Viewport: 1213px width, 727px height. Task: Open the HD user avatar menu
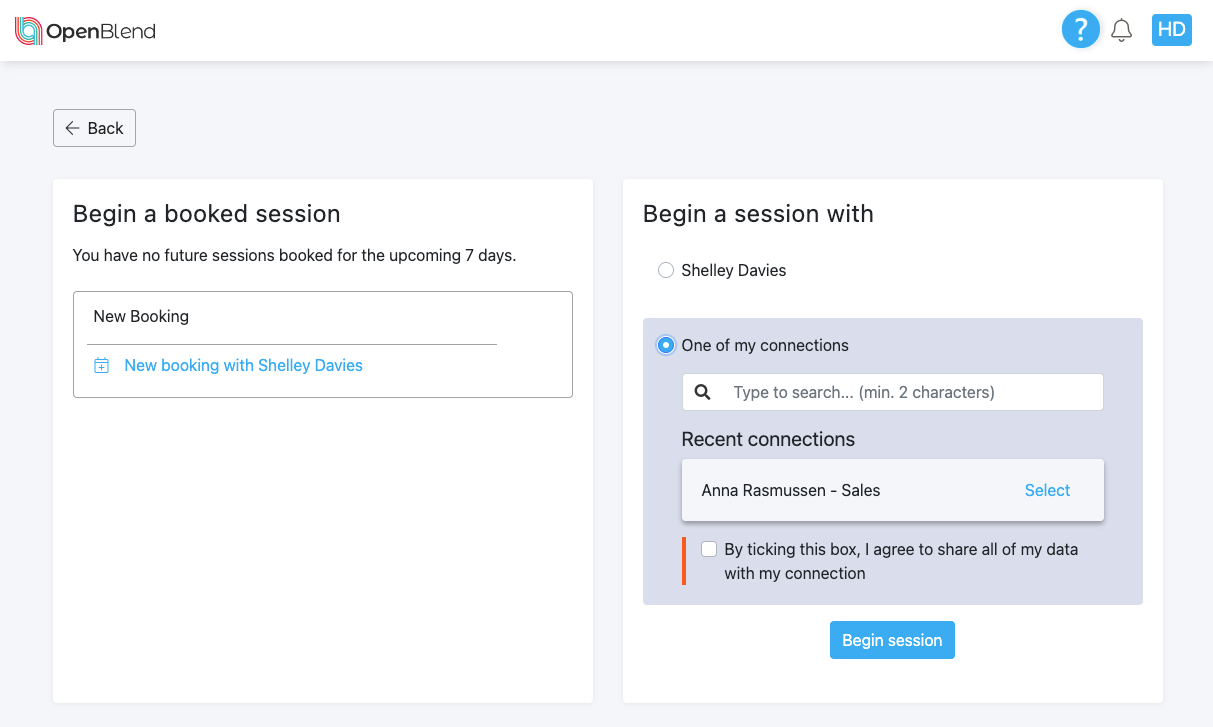tap(1171, 30)
